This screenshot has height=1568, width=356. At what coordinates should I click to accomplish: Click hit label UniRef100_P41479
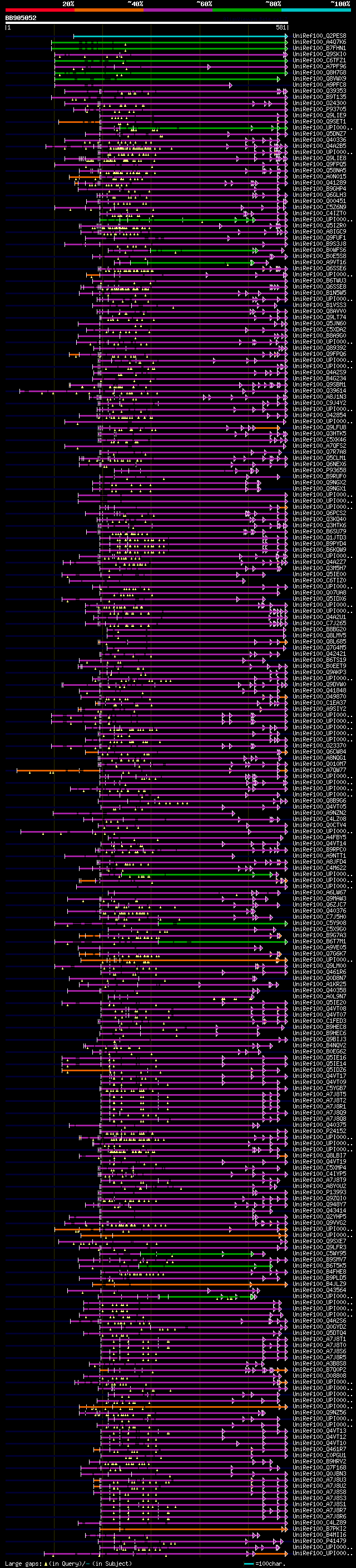319,1541
